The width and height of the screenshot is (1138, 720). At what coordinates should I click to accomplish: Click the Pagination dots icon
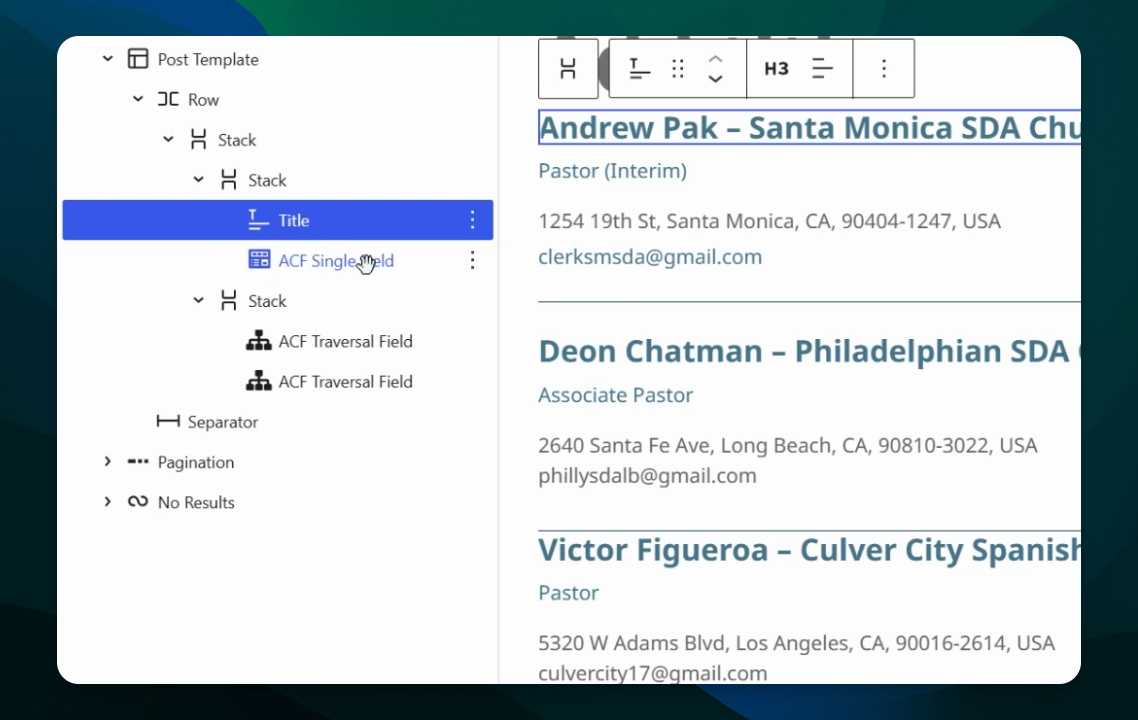click(138, 462)
